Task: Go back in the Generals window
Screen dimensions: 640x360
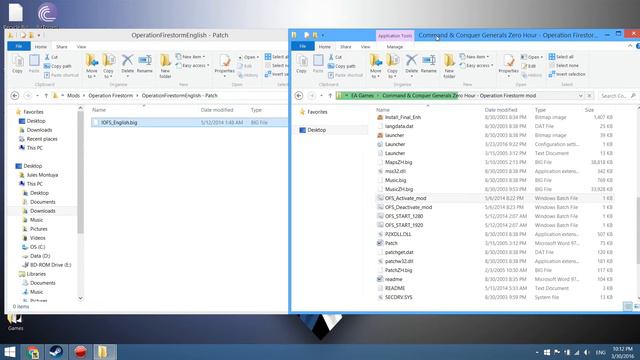Action: point(299,96)
